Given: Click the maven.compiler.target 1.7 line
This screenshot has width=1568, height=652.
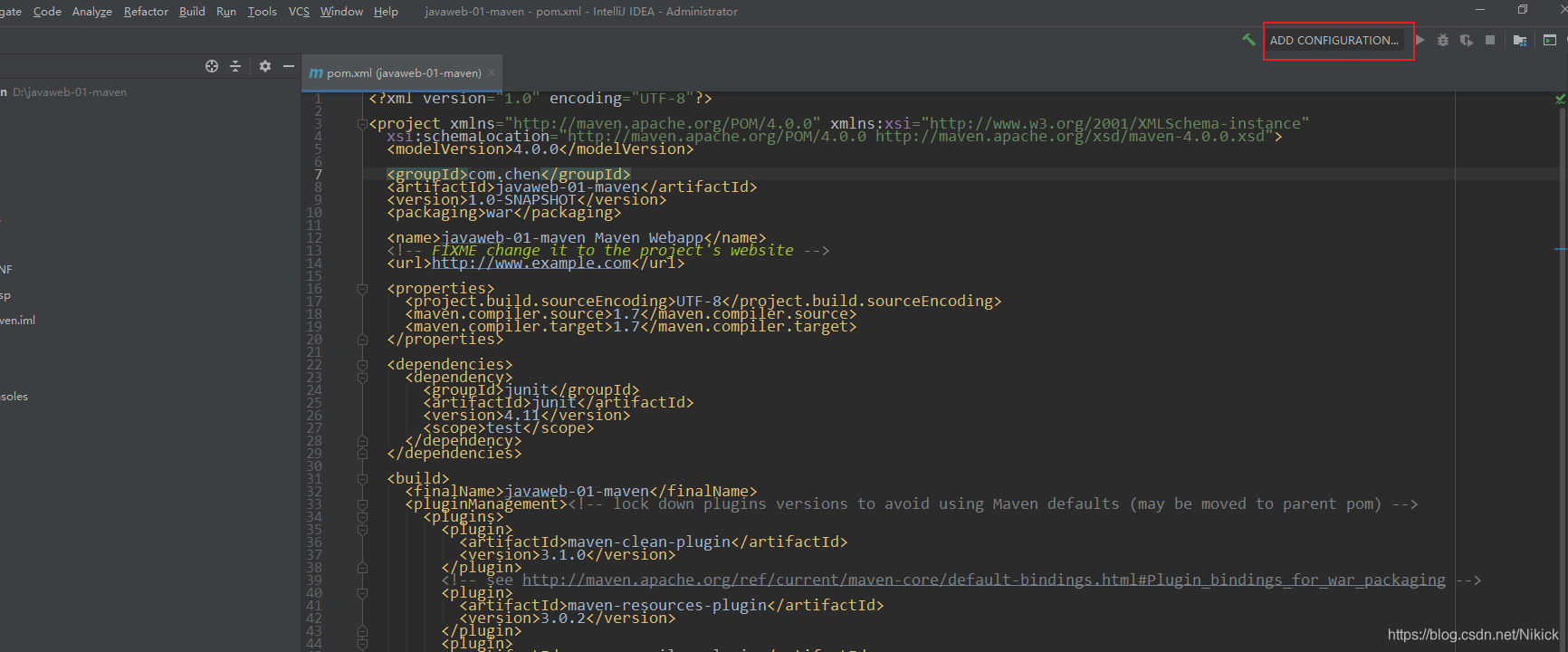Looking at the screenshot, I should [631, 327].
